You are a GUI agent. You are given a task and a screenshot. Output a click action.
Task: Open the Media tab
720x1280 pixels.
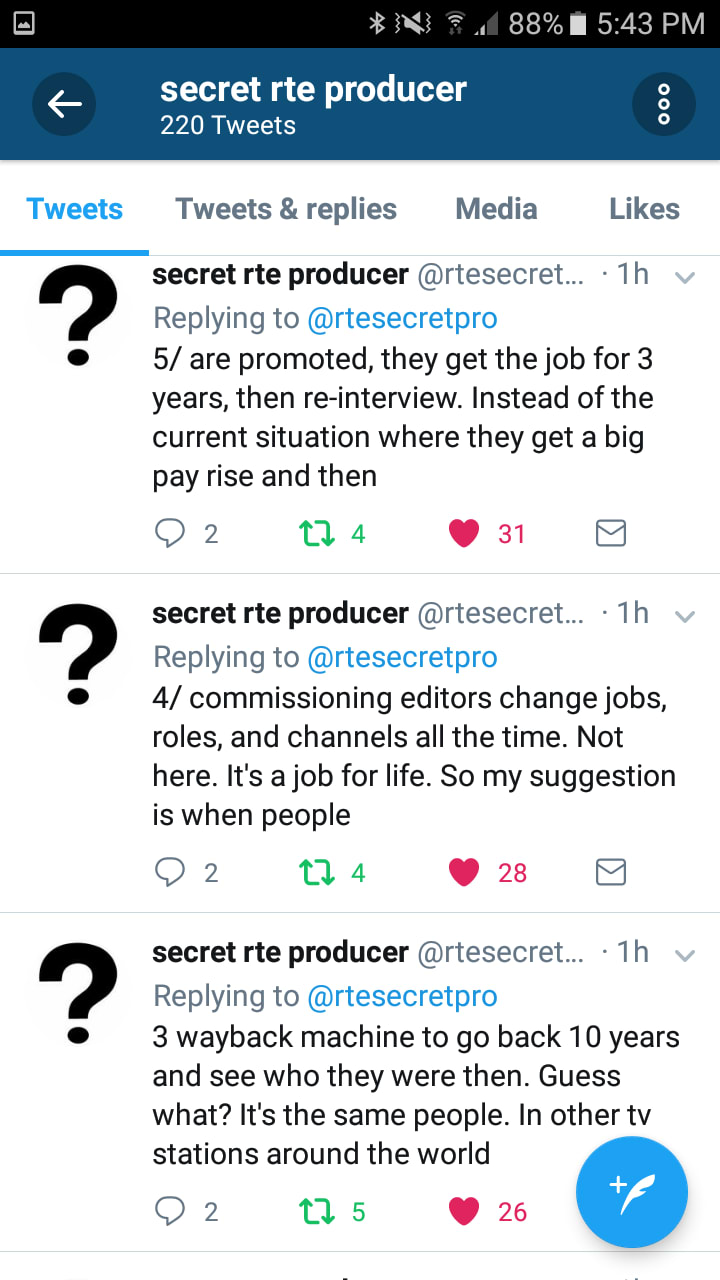[x=496, y=209]
